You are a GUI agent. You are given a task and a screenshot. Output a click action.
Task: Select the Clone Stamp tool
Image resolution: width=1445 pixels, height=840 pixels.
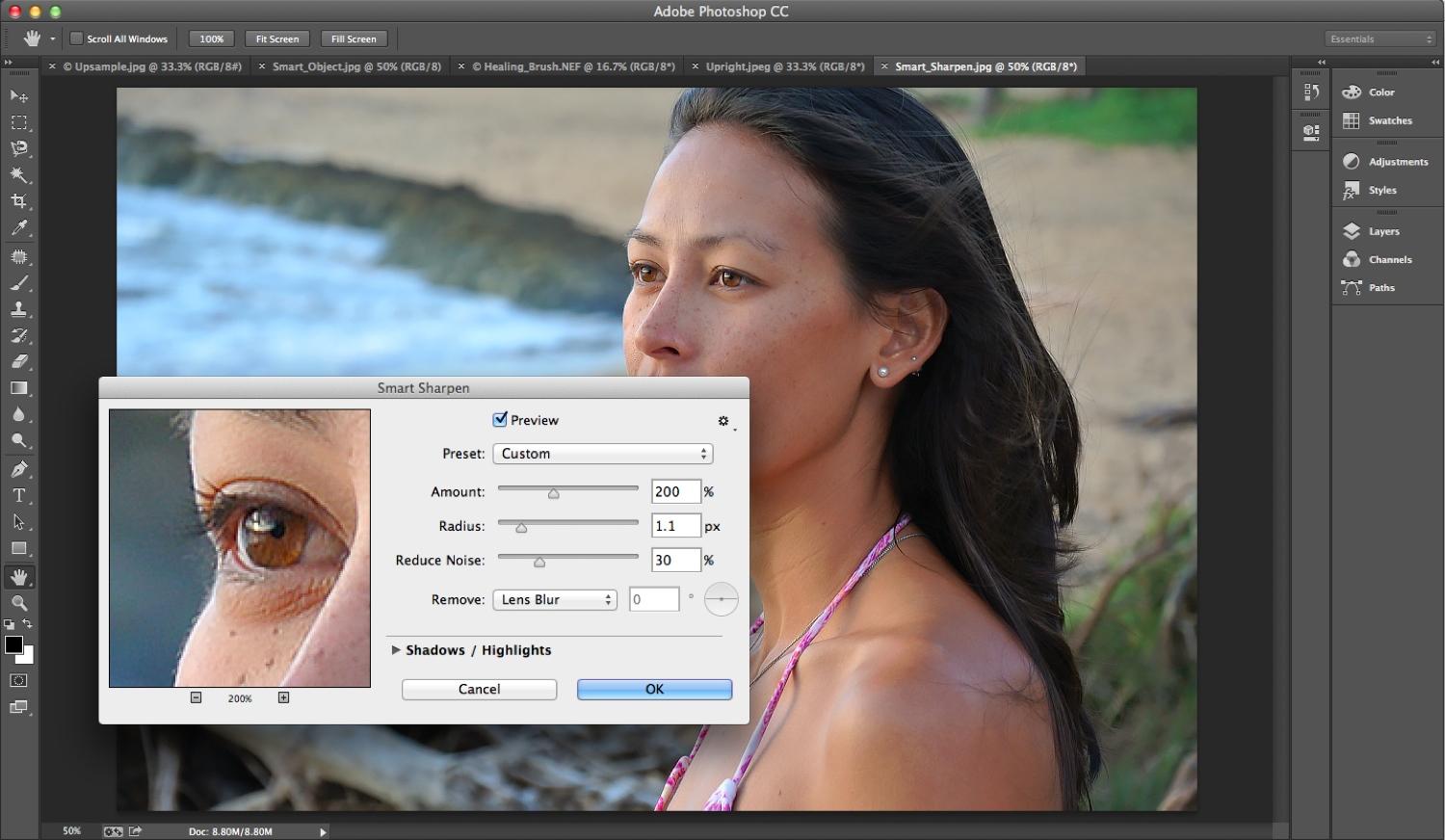click(19, 309)
